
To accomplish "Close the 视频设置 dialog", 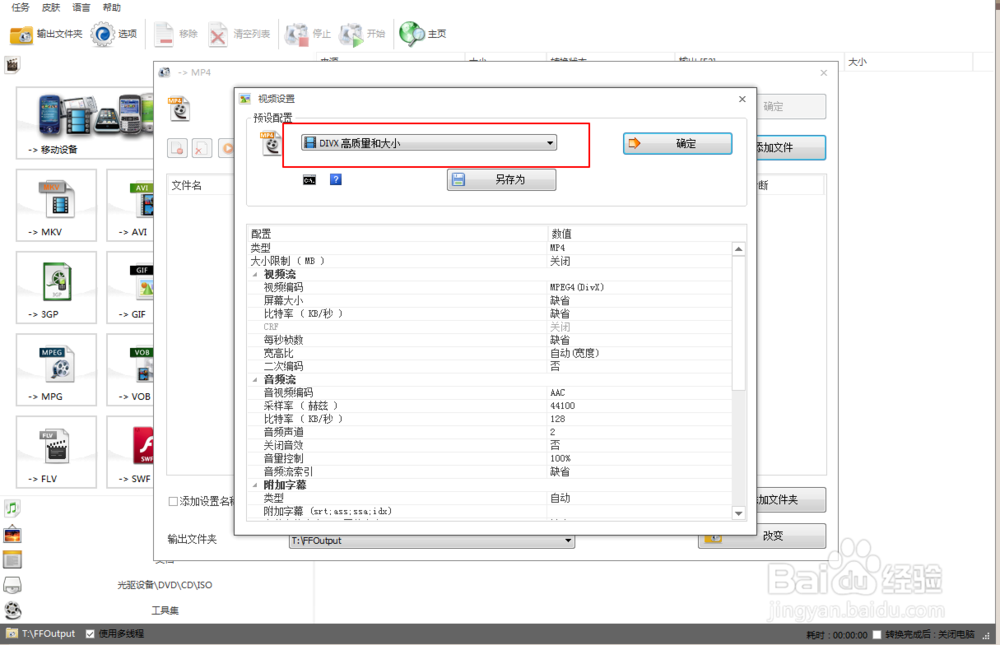I will click(742, 99).
